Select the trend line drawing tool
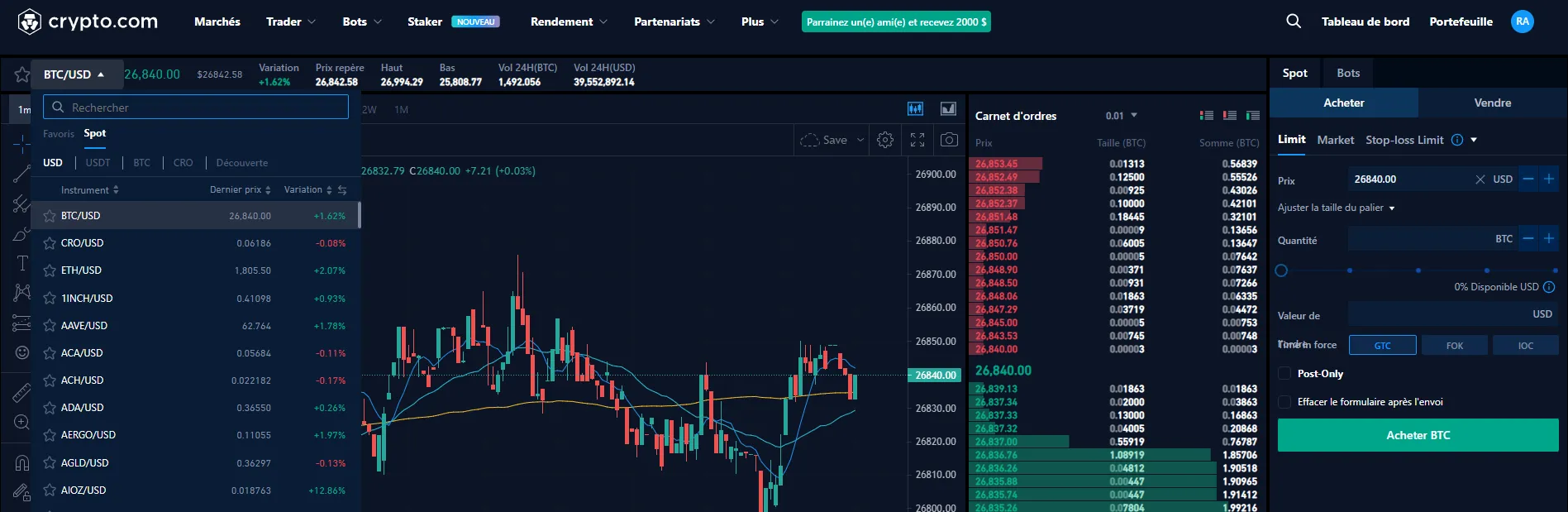Screen dimensions: 1568x512 point(21,175)
